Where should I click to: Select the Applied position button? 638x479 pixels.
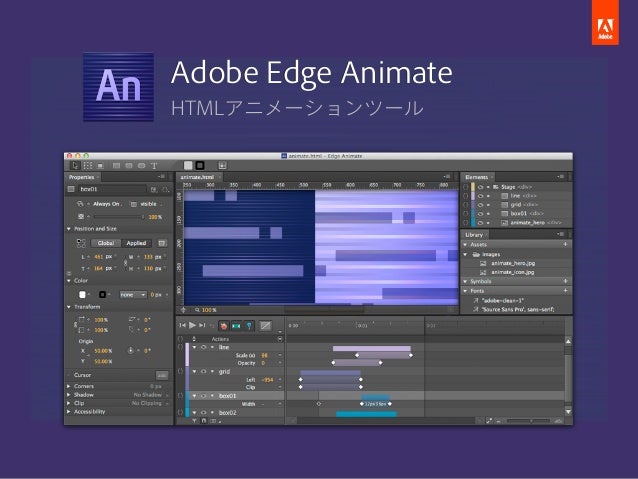(x=136, y=243)
